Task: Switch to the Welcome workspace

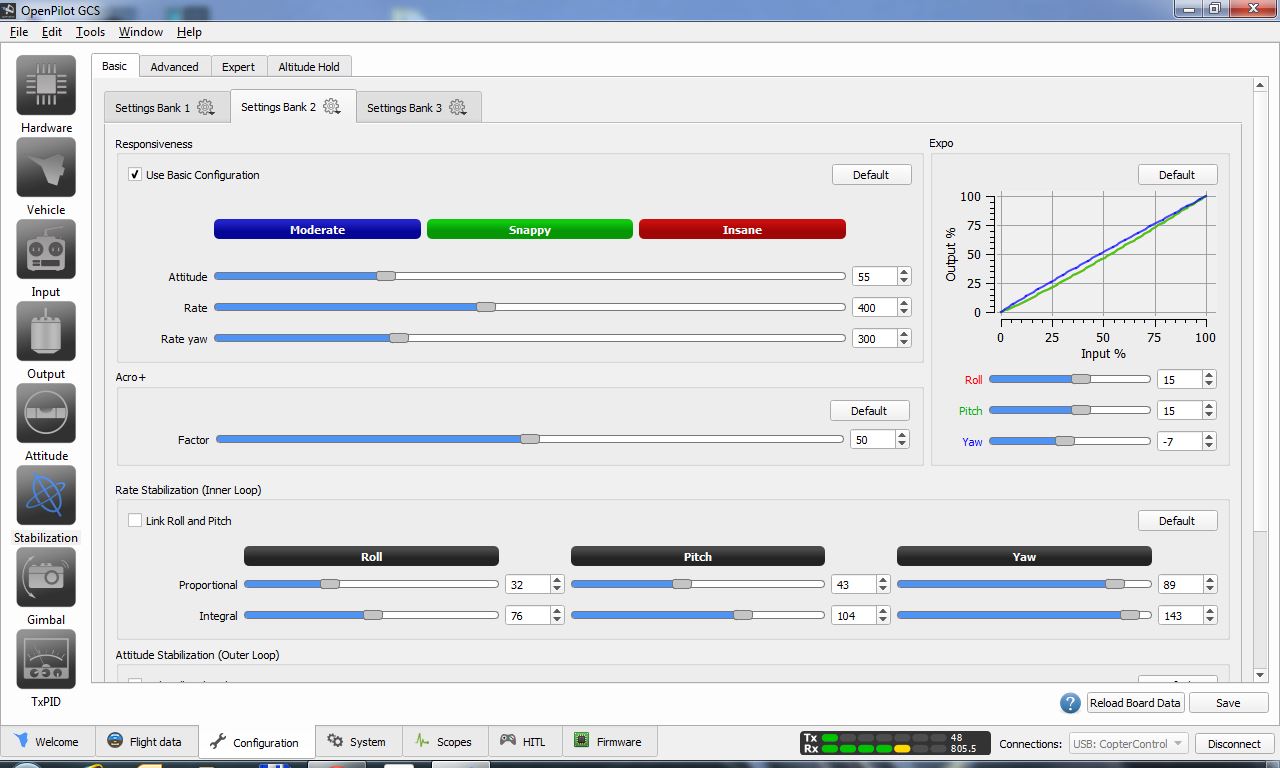Action: (46, 742)
